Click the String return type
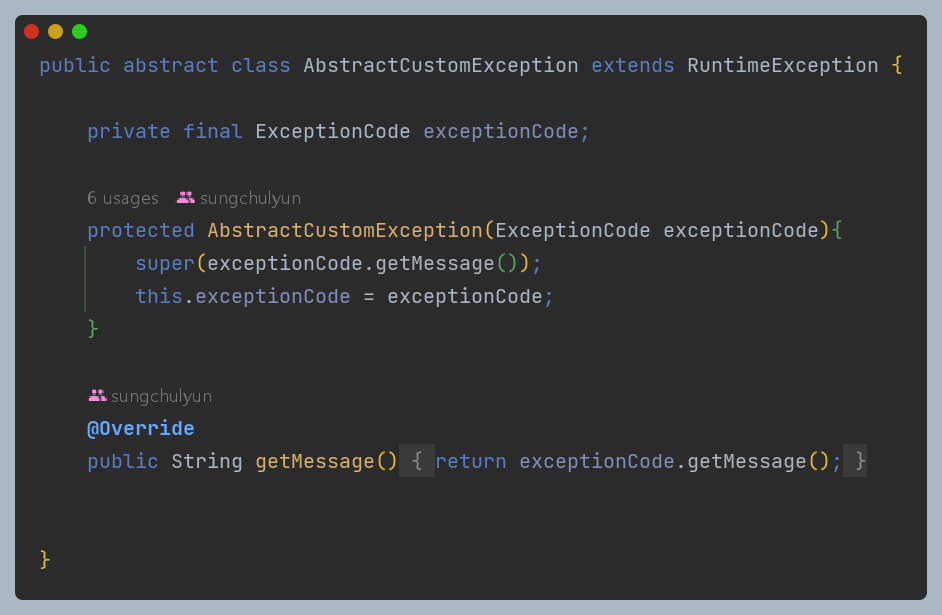This screenshot has width=942, height=615. coord(207,461)
